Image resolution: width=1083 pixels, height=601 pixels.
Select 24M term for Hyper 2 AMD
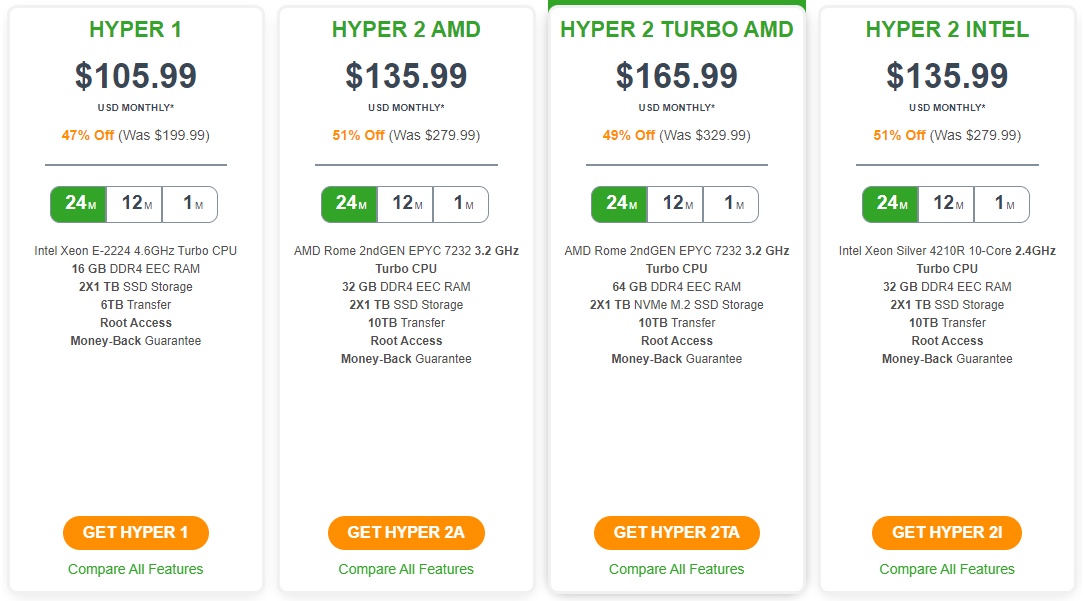point(349,204)
